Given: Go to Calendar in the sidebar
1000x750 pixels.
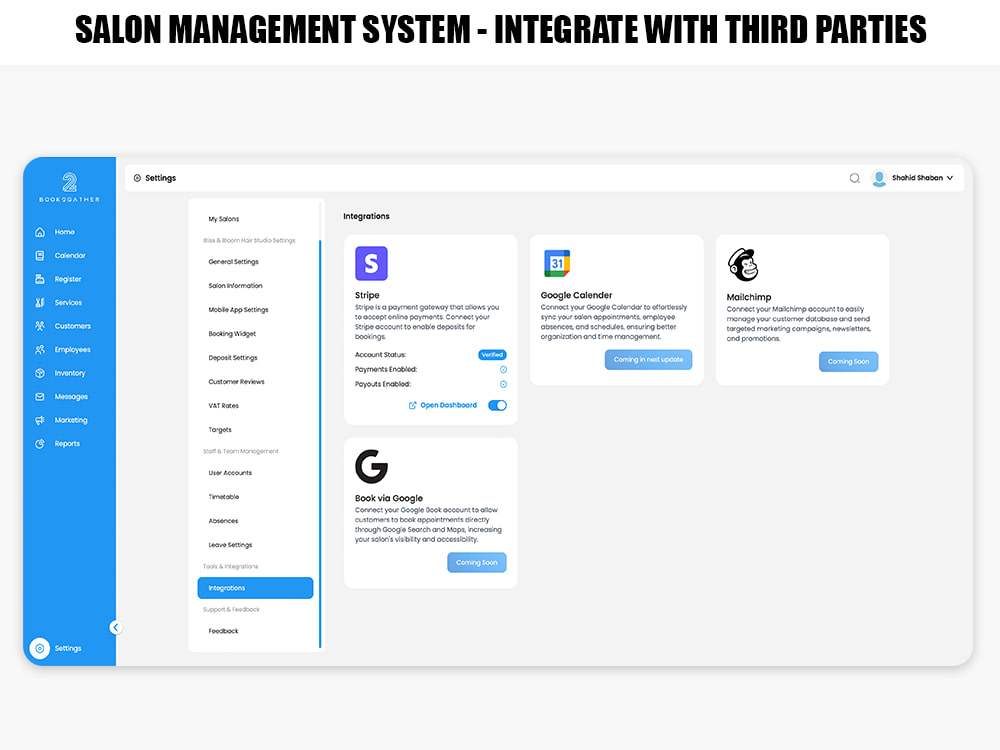Looking at the screenshot, I should click(x=70, y=256).
